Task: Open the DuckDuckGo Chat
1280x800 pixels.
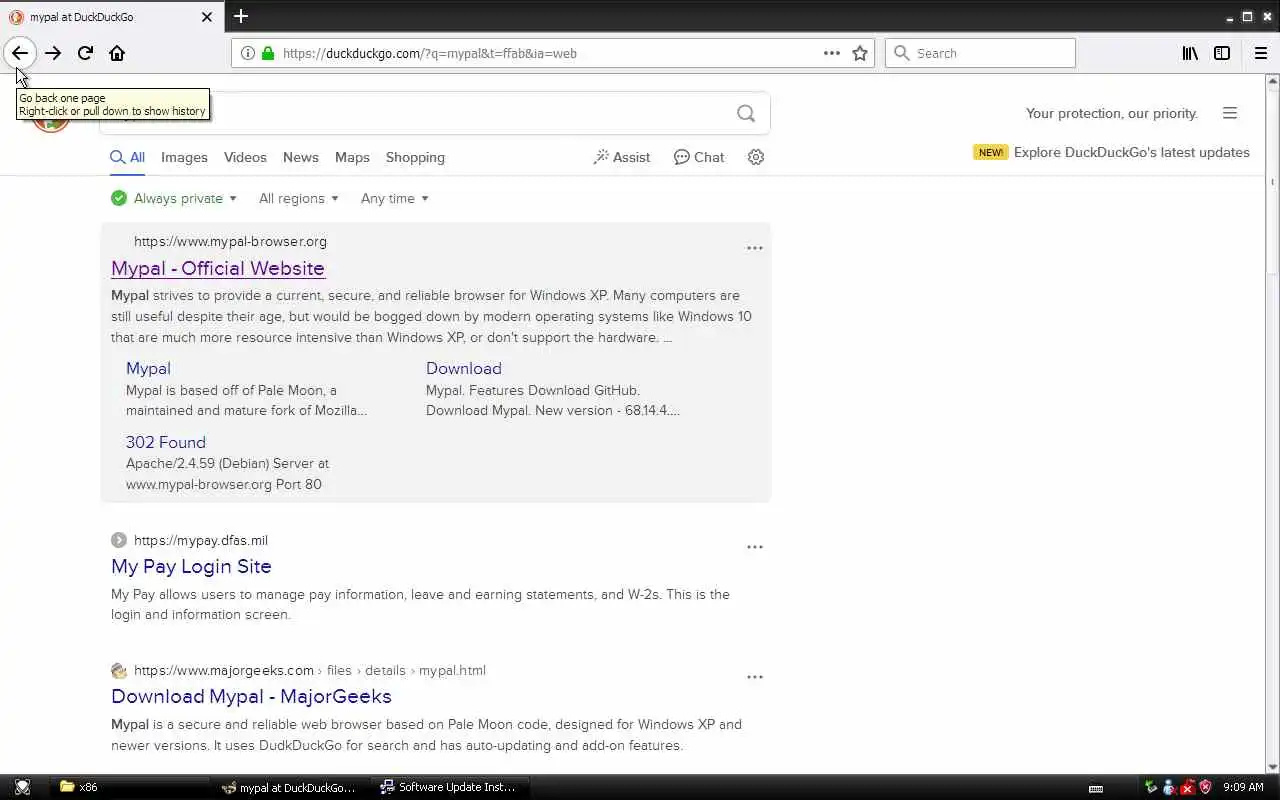Action: pyautogui.click(x=699, y=157)
